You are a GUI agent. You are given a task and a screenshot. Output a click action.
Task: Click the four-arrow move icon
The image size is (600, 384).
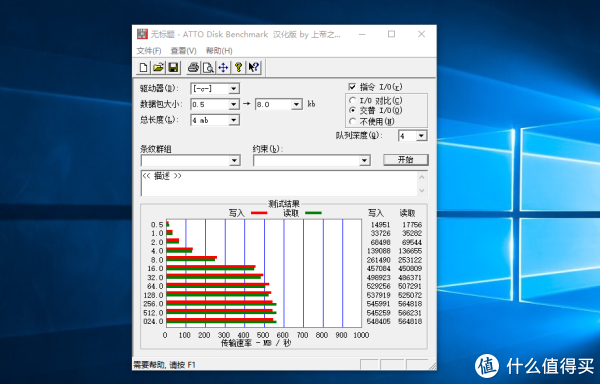point(223,68)
